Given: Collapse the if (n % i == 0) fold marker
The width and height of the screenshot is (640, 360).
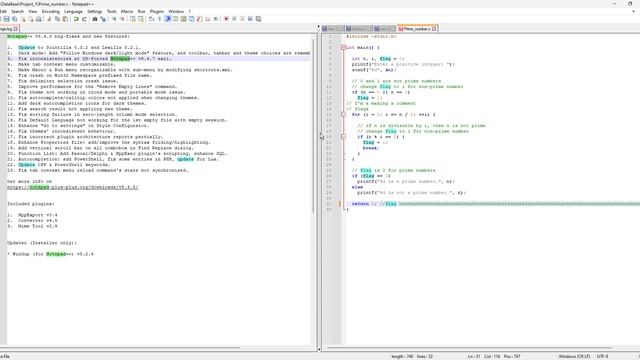Looking at the screenshot, I should (343, 137).
